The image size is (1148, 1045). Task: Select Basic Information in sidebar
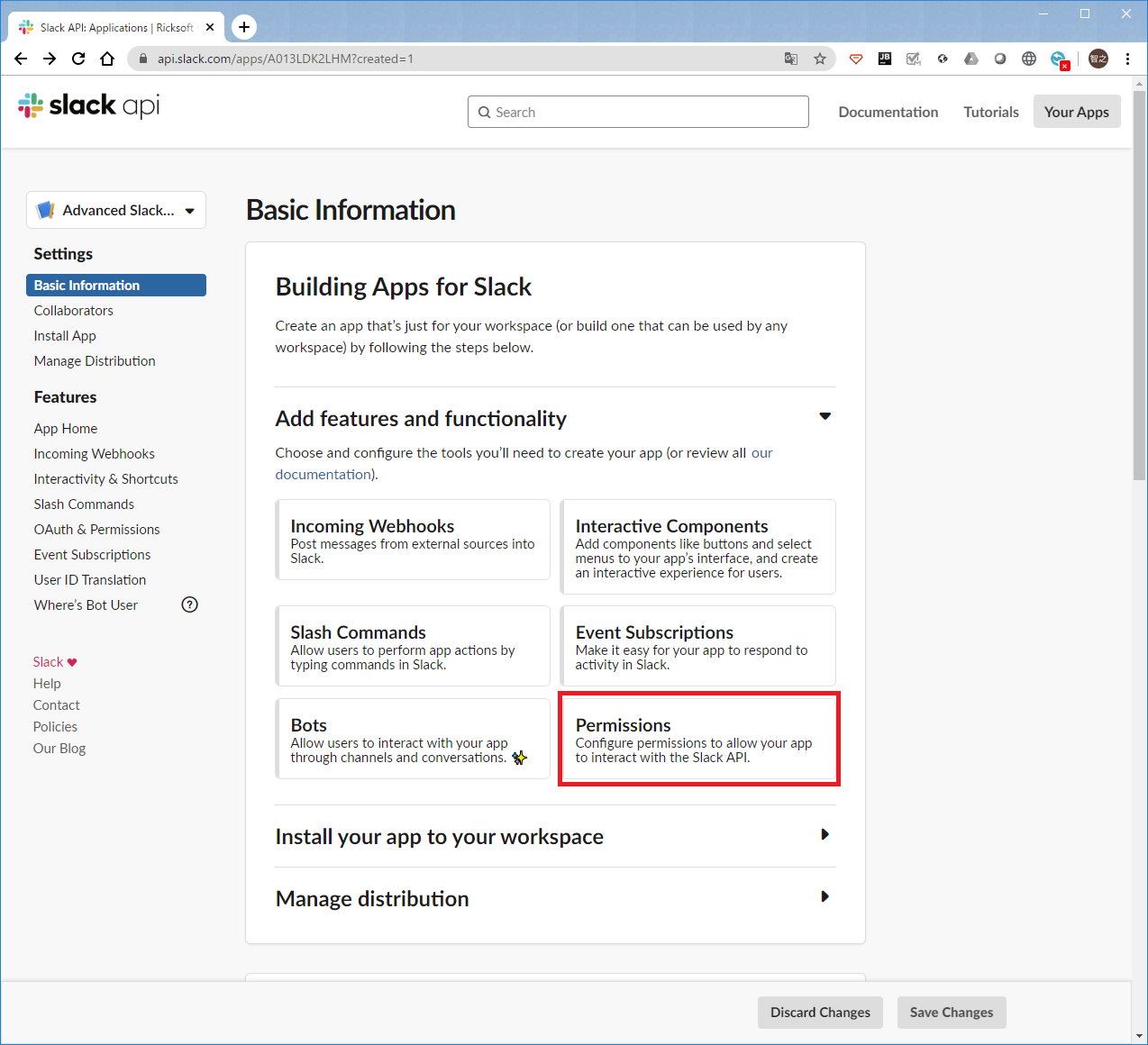click(116, 285)
